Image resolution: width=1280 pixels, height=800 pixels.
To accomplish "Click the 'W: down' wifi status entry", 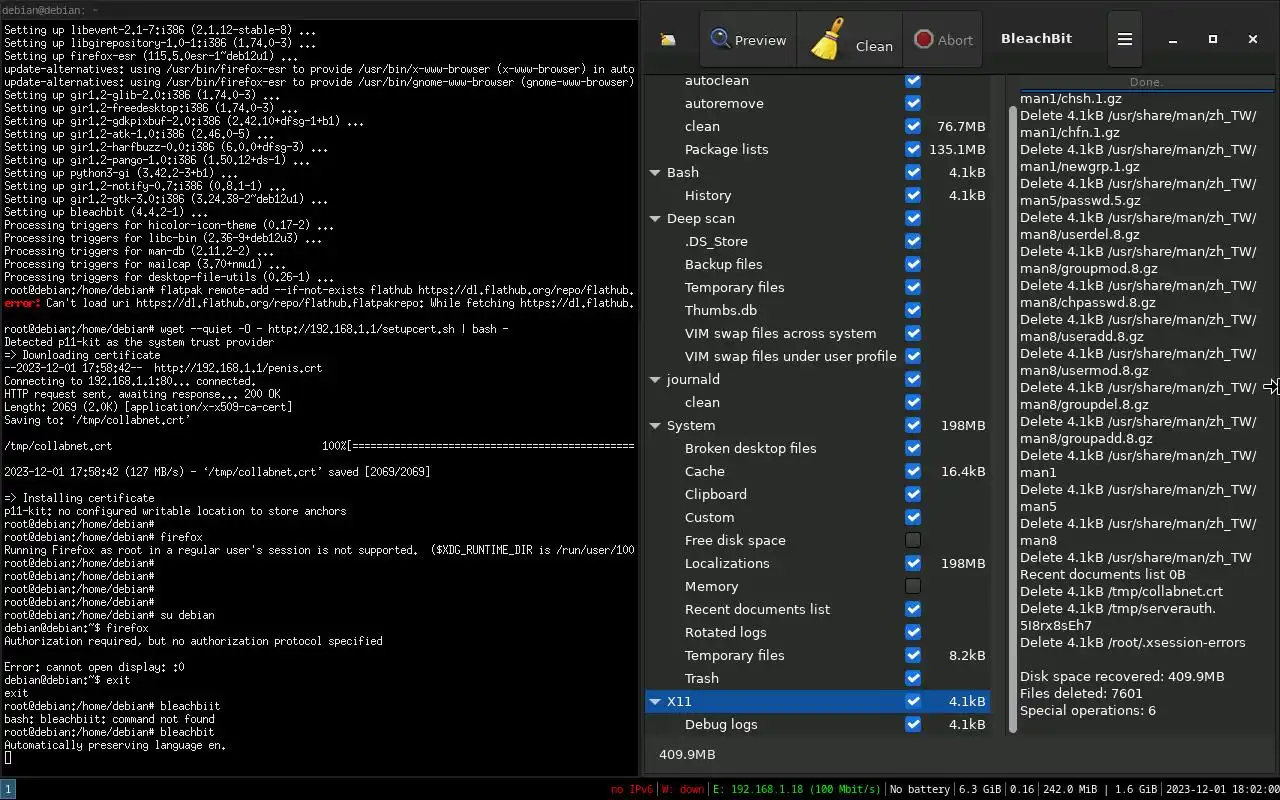I will click(x=682, y=789).
